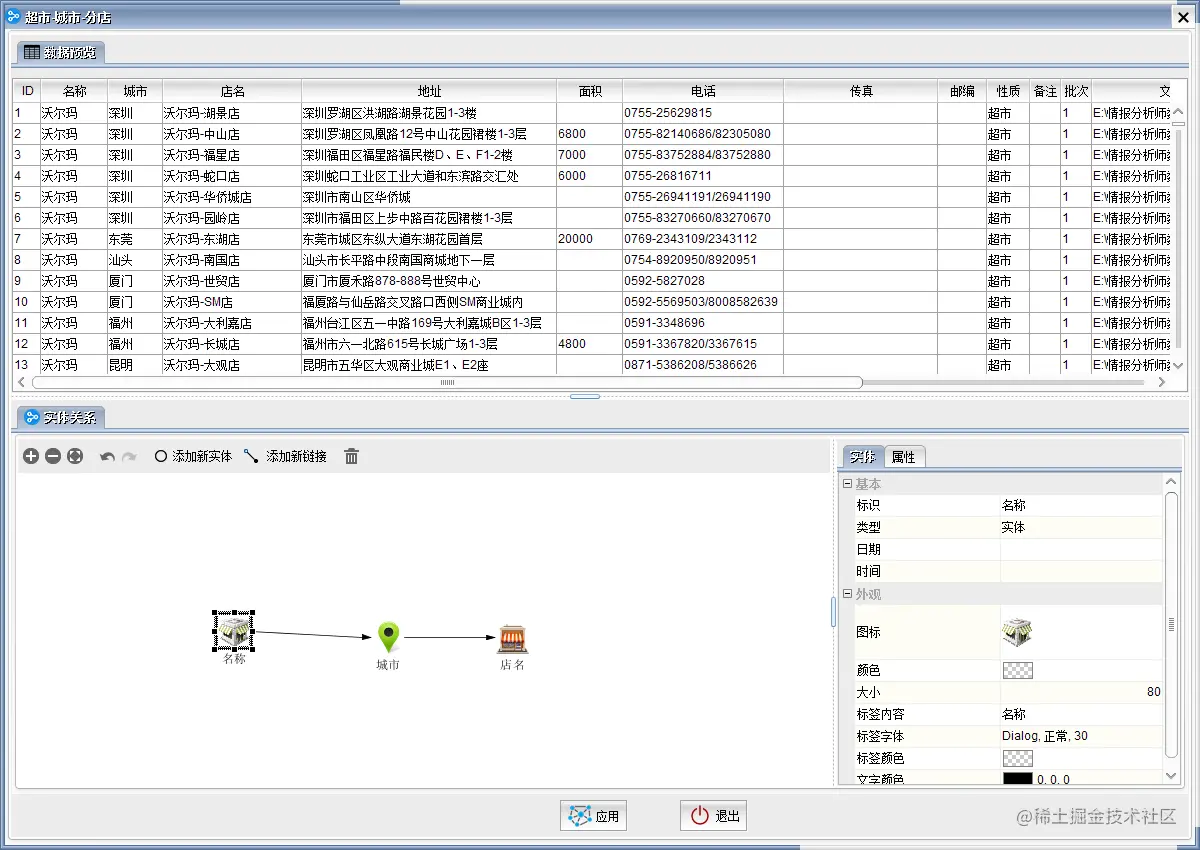Click the 批次 column header
Image resolution: width=1200 pixels, height=850 pixels.
1076,91
